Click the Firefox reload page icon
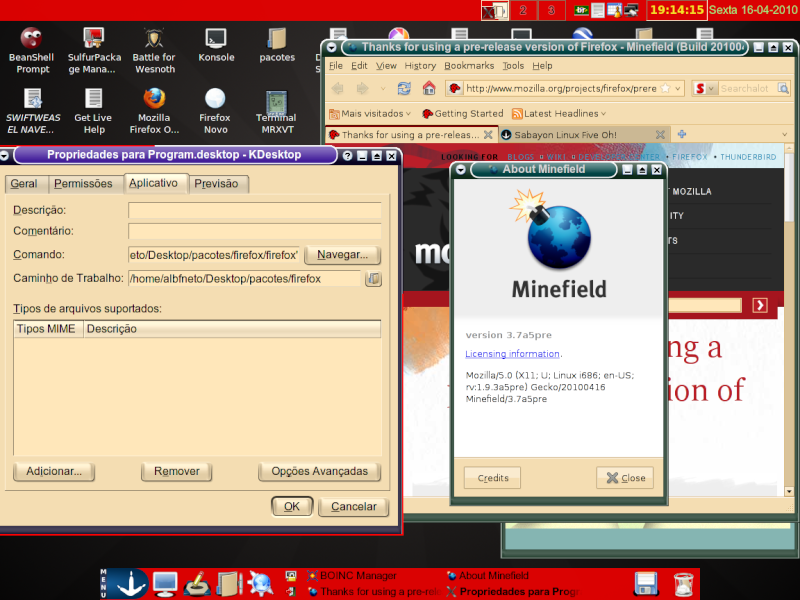This screenshot has height=600, width=800. tap(404, 88)
